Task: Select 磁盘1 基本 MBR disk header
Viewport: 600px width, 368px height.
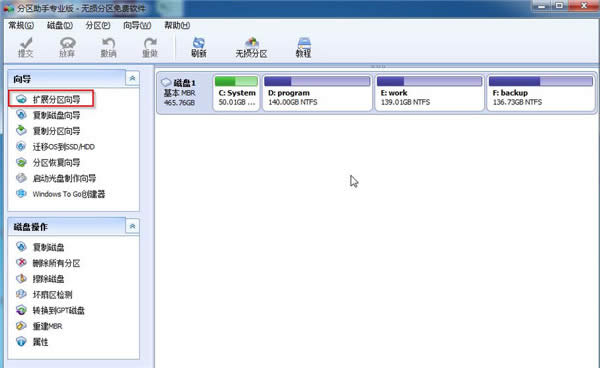Action: (x=184, y=92)
